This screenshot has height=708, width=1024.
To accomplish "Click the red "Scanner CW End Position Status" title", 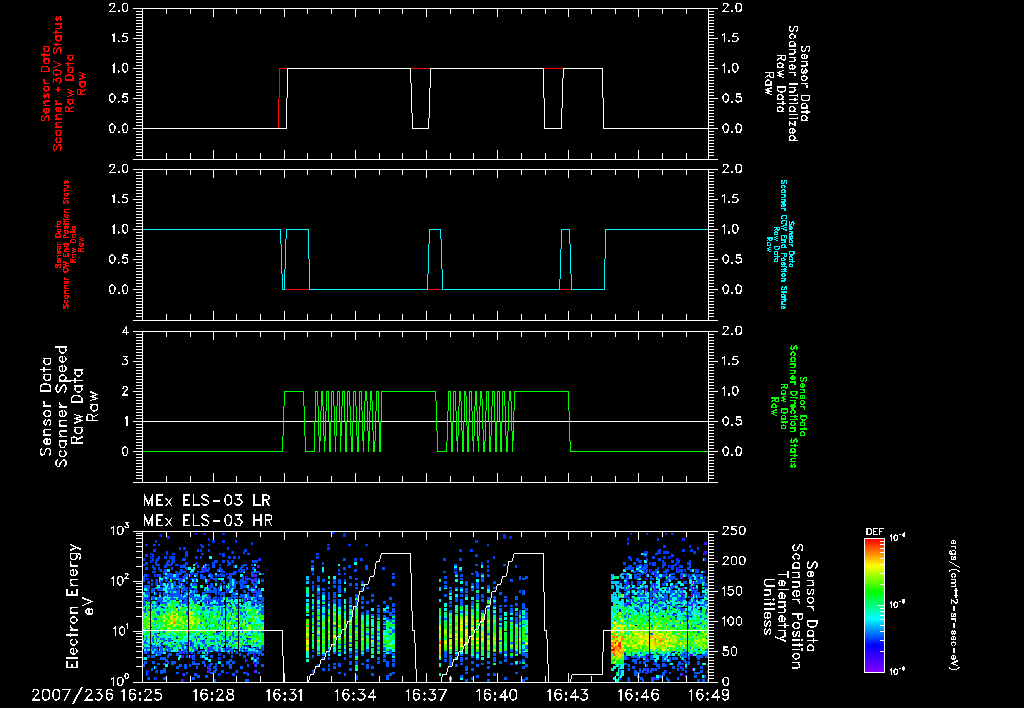I will click(x=70, y=244).
